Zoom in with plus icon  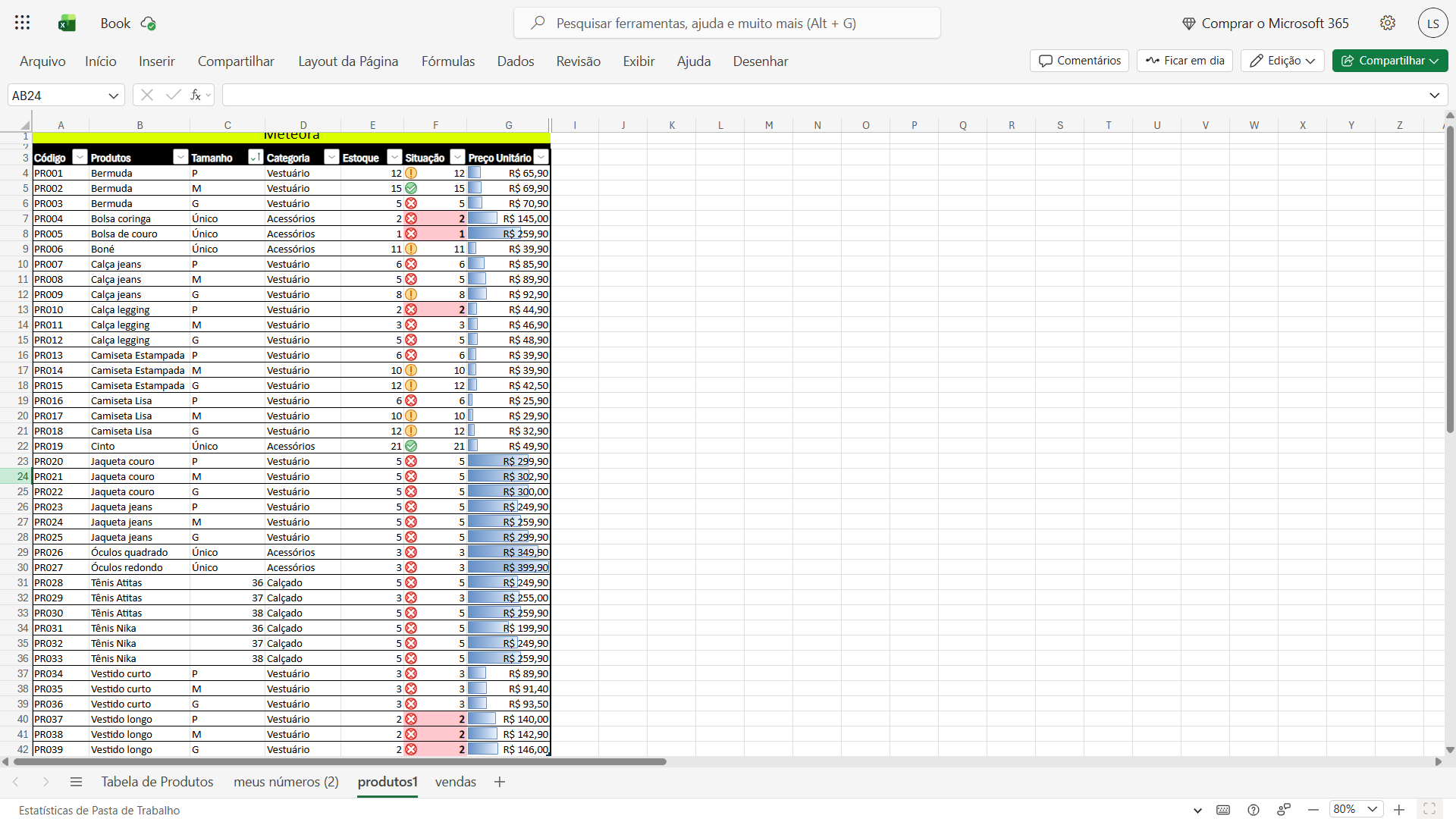pyautogui.click(x=1399, y=810)
